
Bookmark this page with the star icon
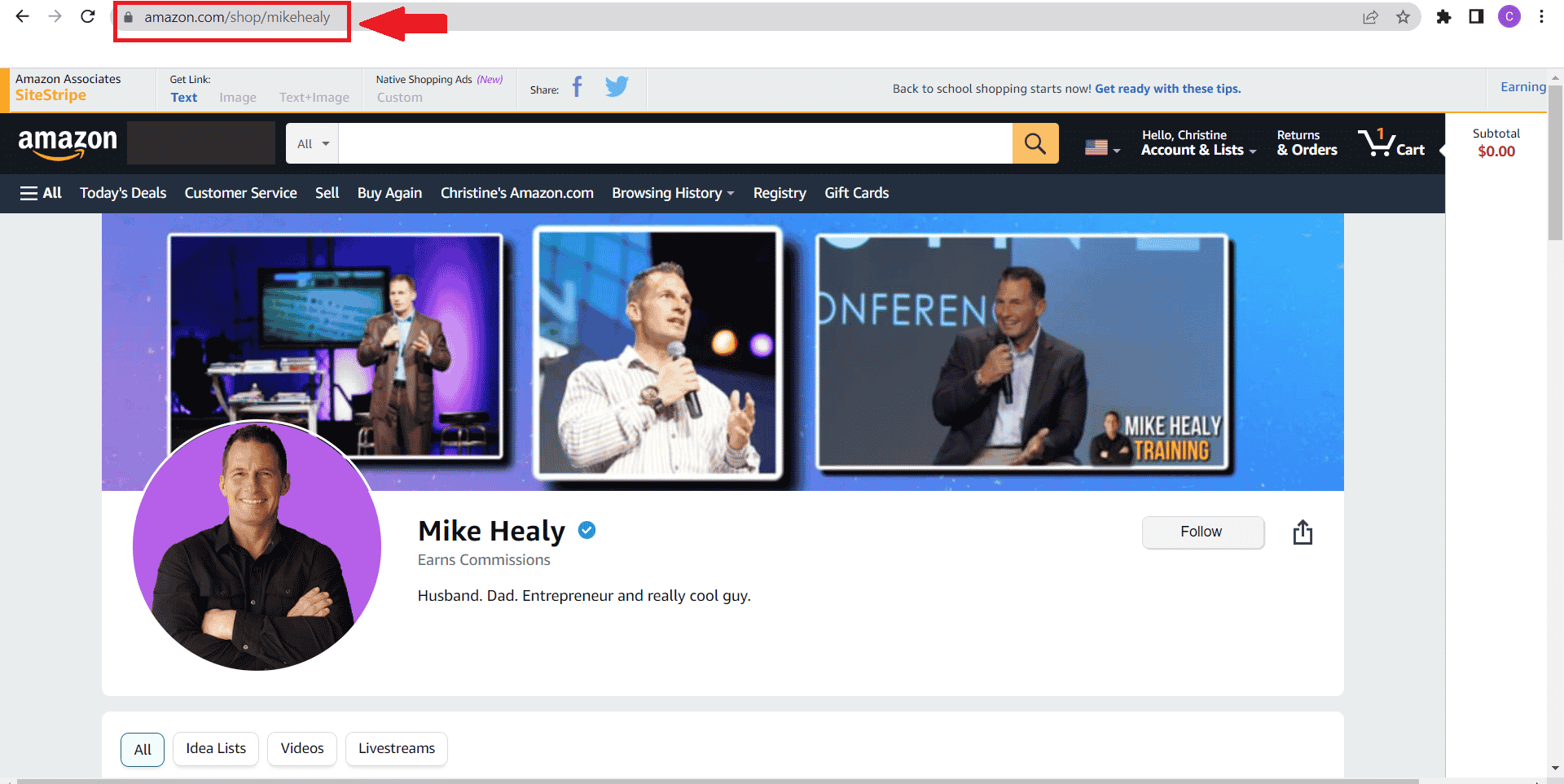click(x=1403, y=17)
